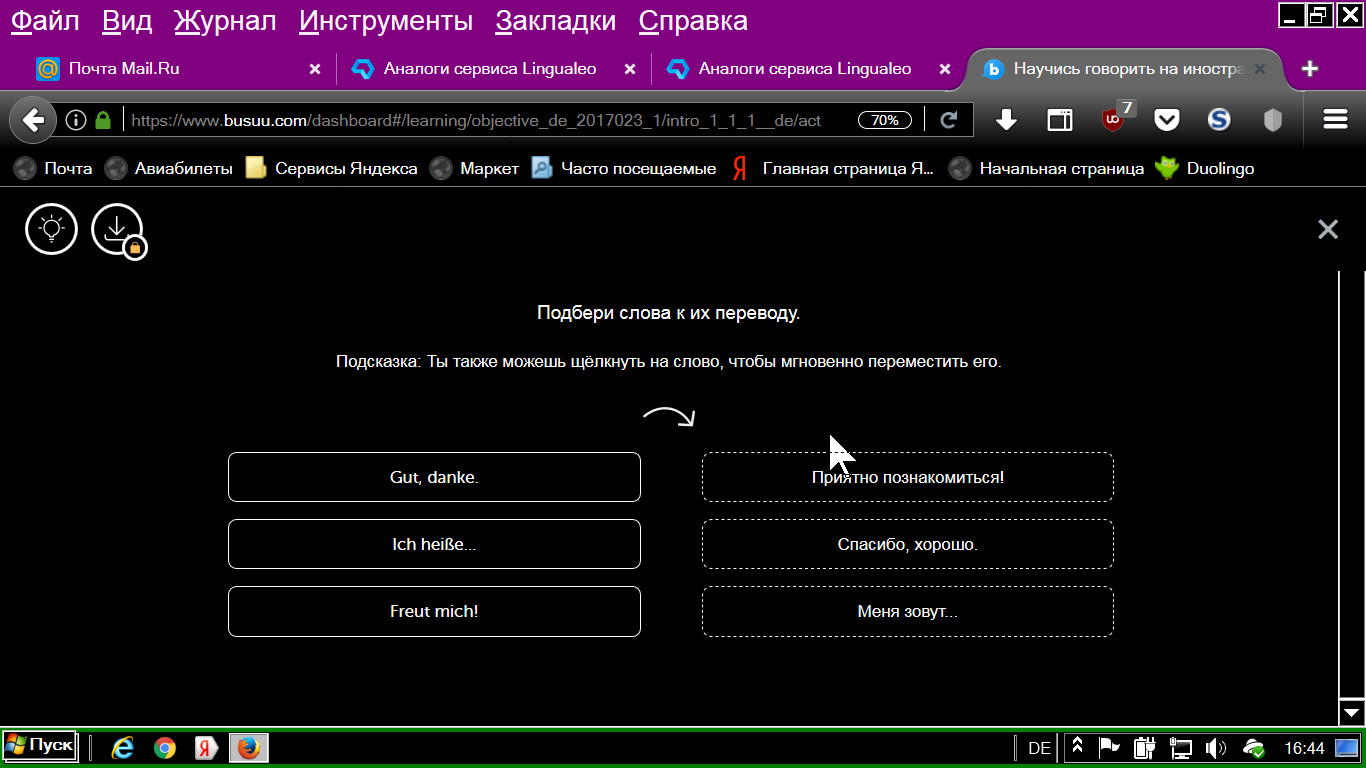Viewport: 1366px width, 768px height.
Task: Pick the 'Freut mich!' word card
Action: point(434,611)
